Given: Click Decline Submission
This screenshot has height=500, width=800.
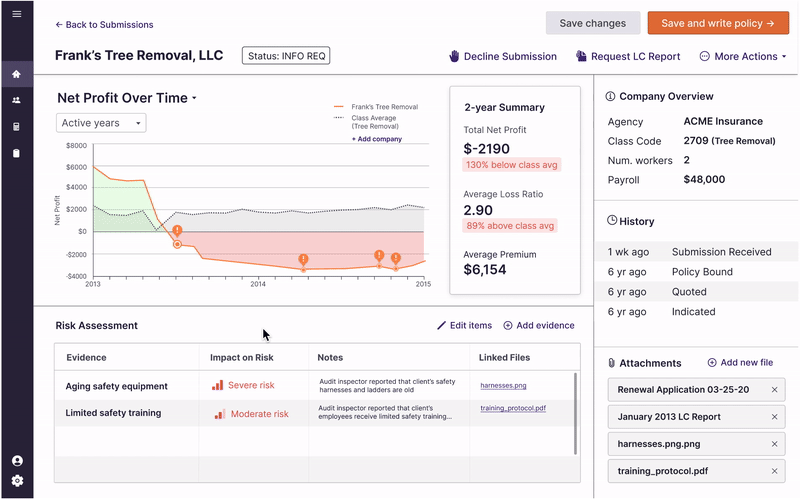Looking at the screenshot, I should pyautogui.click(x=502, y=57).
